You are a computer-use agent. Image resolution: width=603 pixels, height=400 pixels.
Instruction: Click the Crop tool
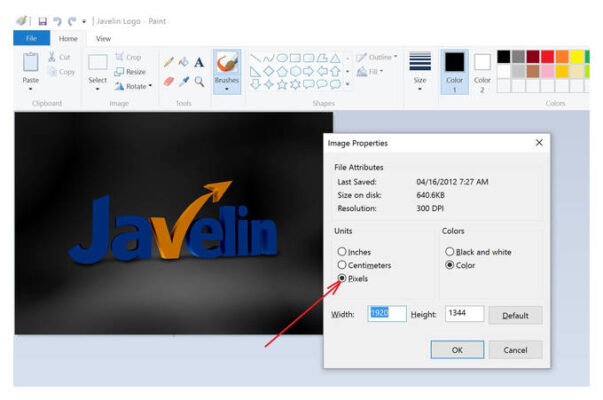coord(128,57)
